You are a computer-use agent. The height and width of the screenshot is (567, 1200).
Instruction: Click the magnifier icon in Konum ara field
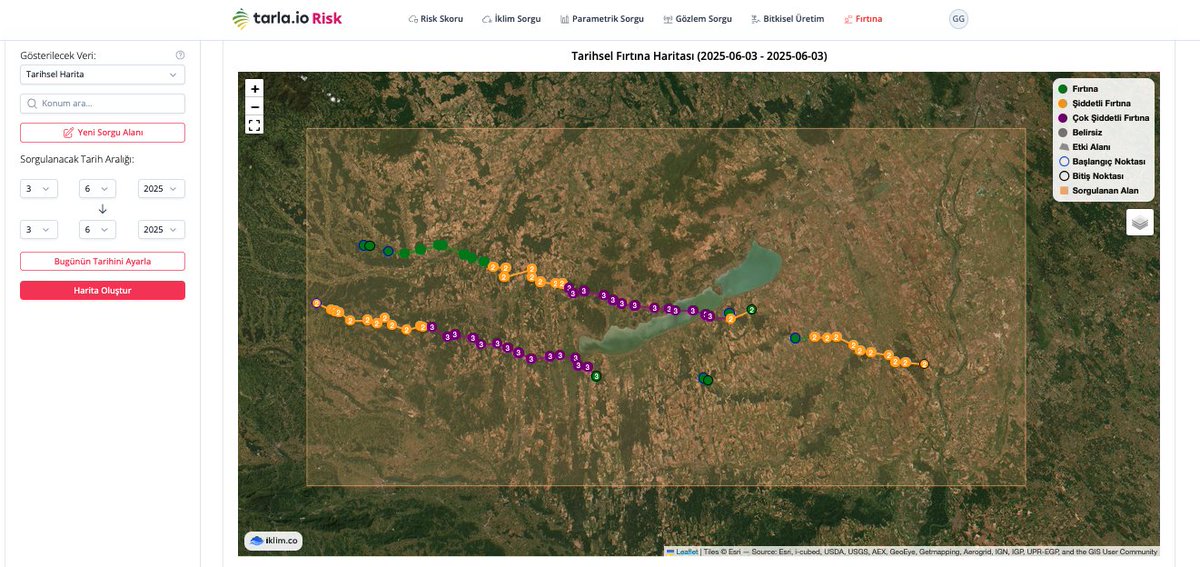pyautogui.click(x=32, y=103)
